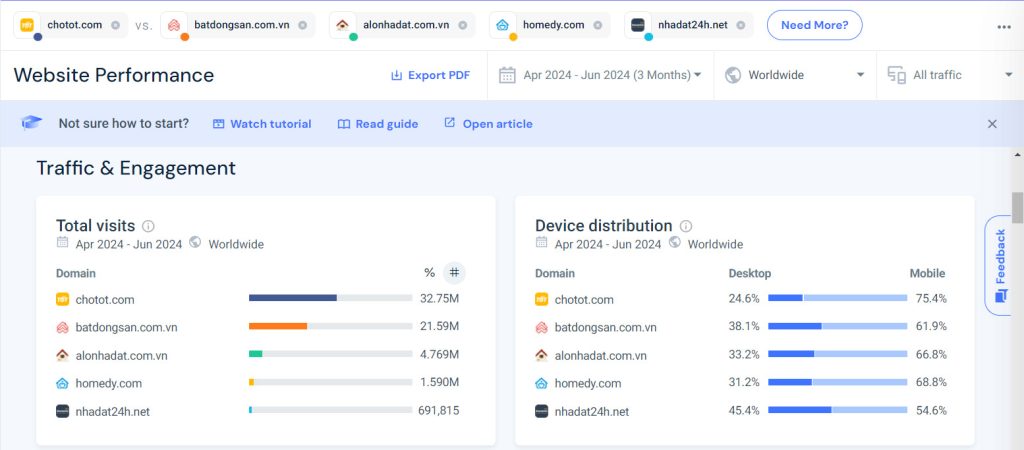The width and height of the screenshot is (1024, 450).
Task: Expand the Worldwide country dropdown
Action: (795, 75)
